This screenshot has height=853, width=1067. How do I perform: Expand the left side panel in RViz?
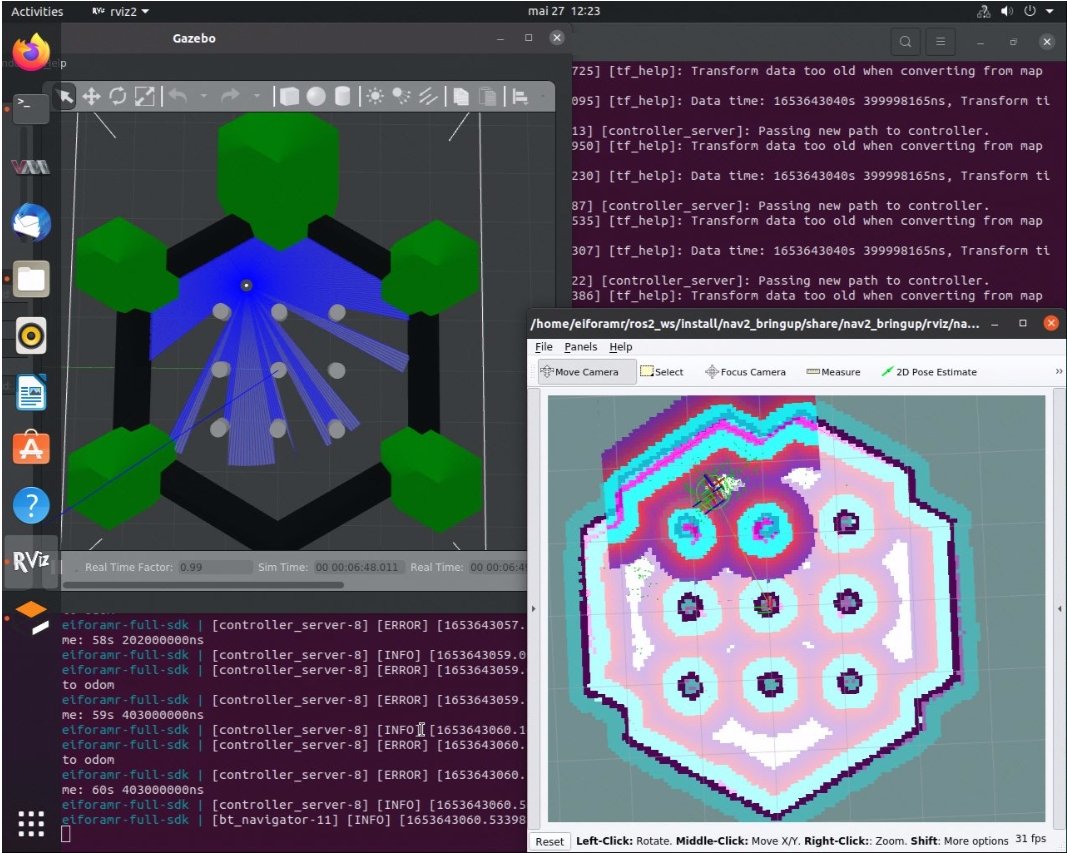(533, 608)
